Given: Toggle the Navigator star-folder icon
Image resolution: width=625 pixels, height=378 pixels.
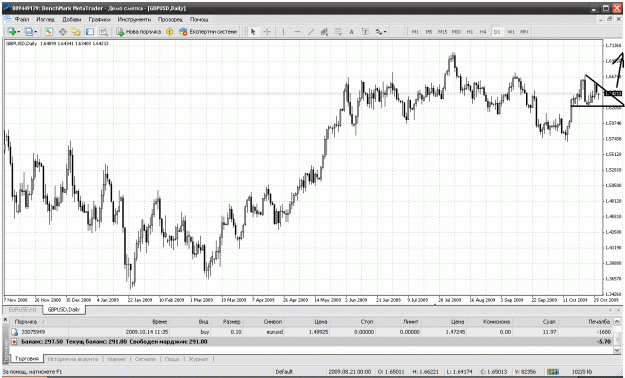Looking at the screenshot, I should [x=76, y=32].
